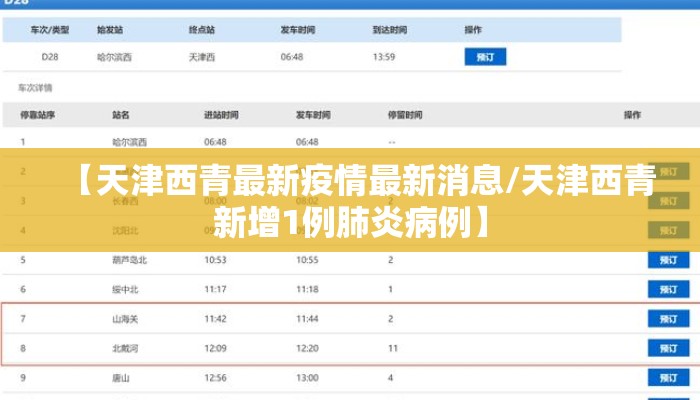Select the 北戴河 station name
The height and width of the screenshot is (400, 700).
click(126, 348)
